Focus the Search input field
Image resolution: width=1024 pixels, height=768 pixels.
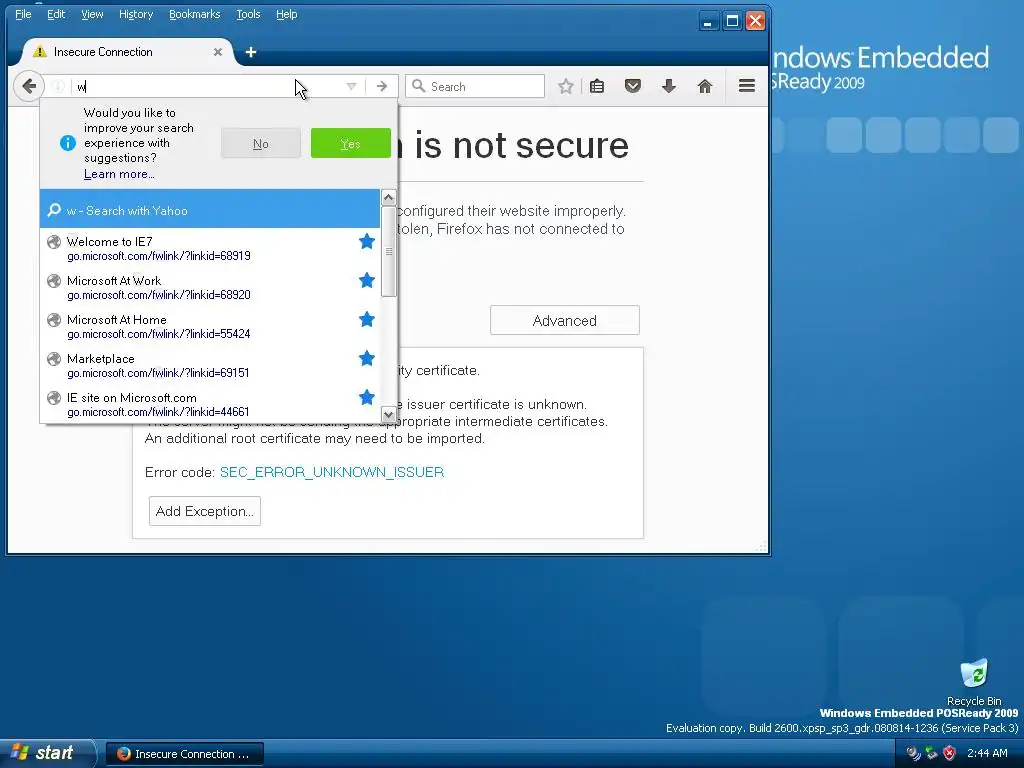pos(475,86)
